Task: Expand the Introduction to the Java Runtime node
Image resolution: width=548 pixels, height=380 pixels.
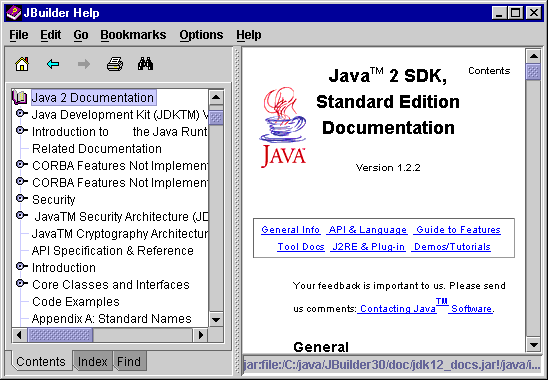Action: 21,130
